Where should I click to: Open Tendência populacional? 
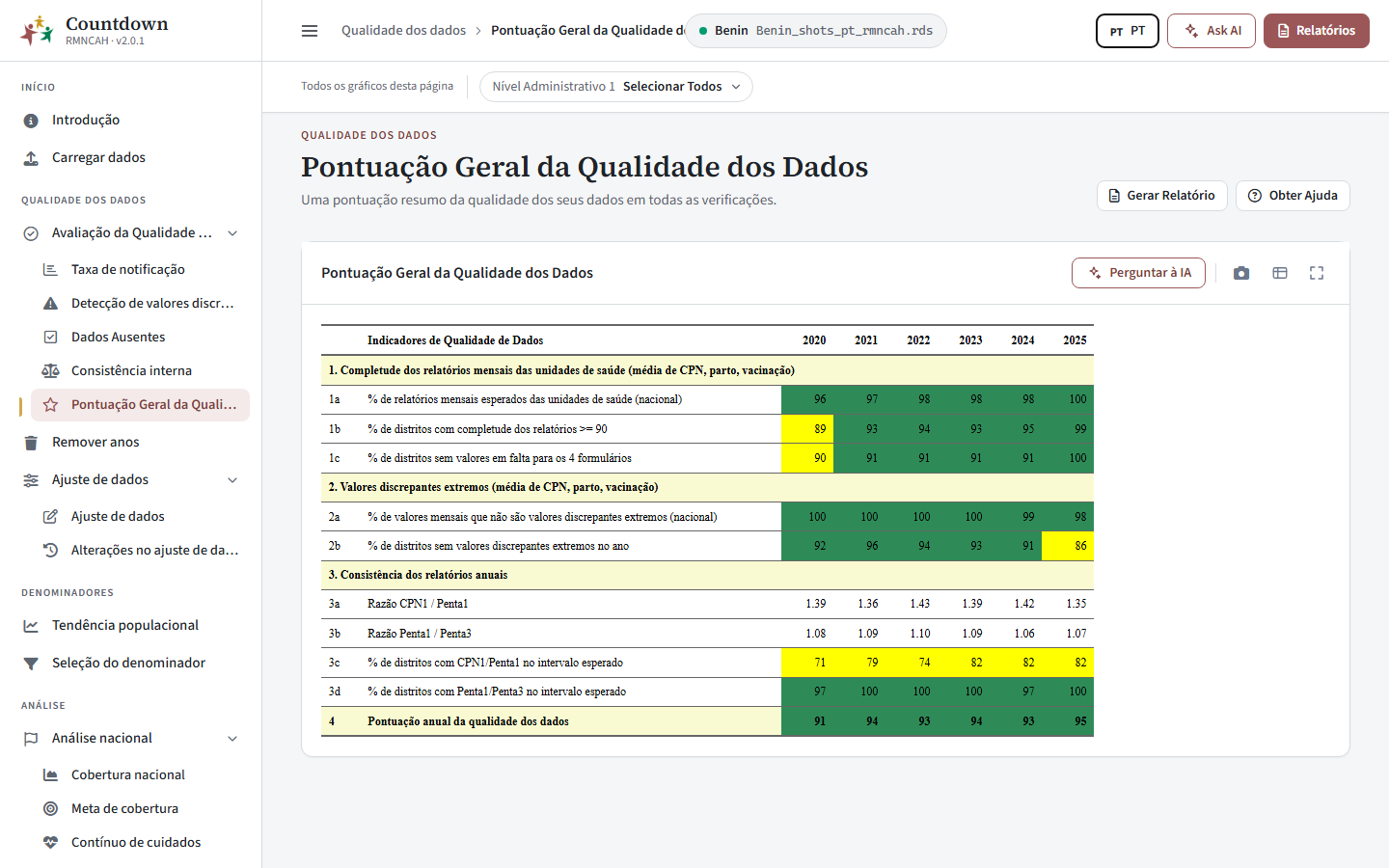[x=125, y=626]
